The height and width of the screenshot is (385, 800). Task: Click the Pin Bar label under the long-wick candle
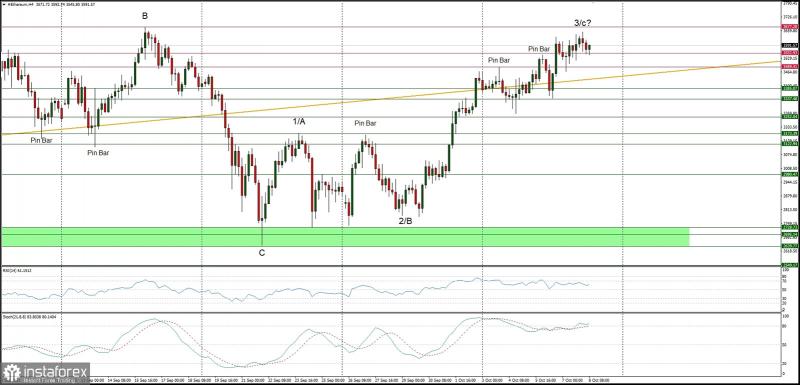tap(98, 152)
